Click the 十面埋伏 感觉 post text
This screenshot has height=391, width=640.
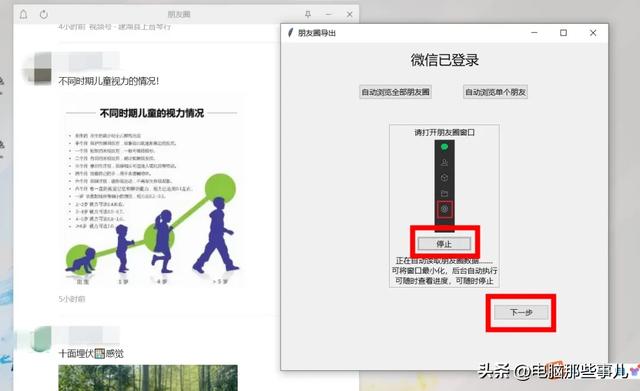pos(91,353)
